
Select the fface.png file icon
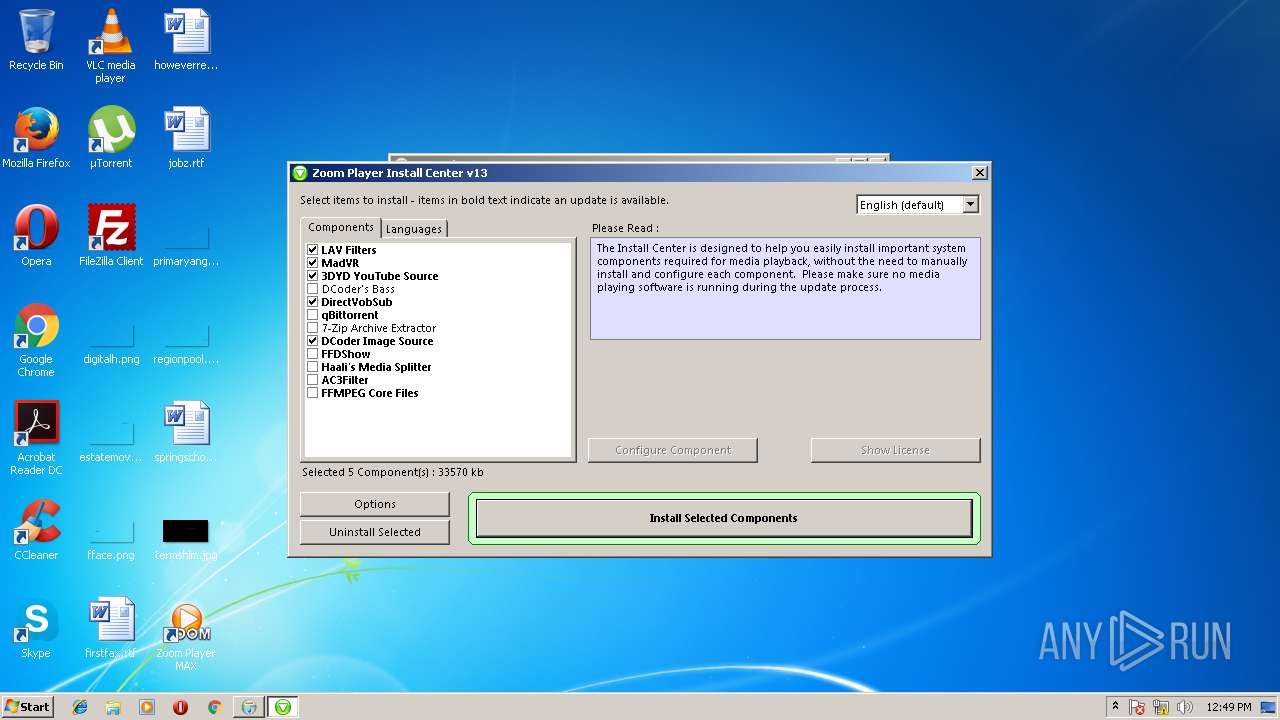(111, 540)
